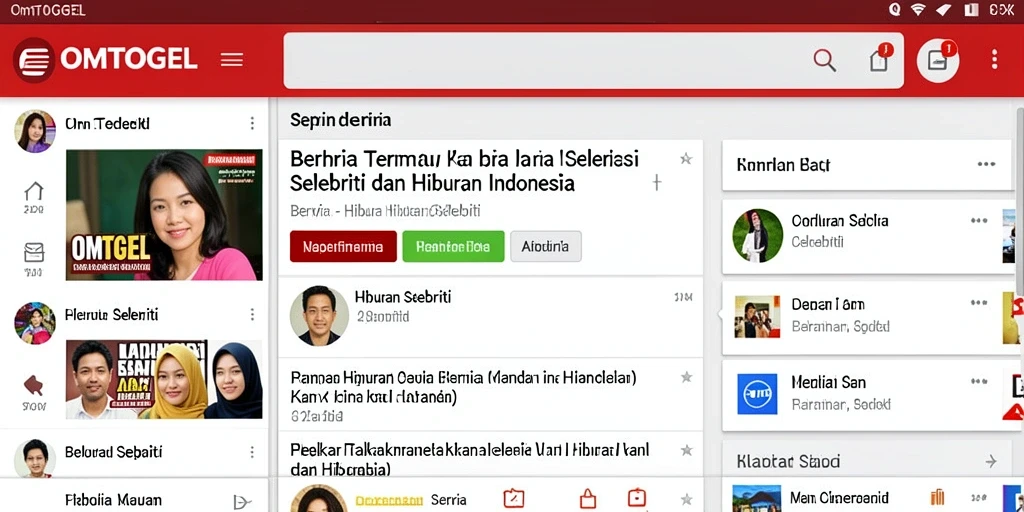The image size is (1024, 512).
Task: Click the Plerue Seleriti avatar
Action: (35, 323)
